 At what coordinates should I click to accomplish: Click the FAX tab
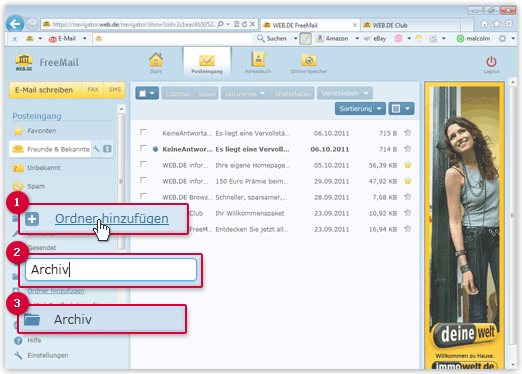click(x=93, y=90)
